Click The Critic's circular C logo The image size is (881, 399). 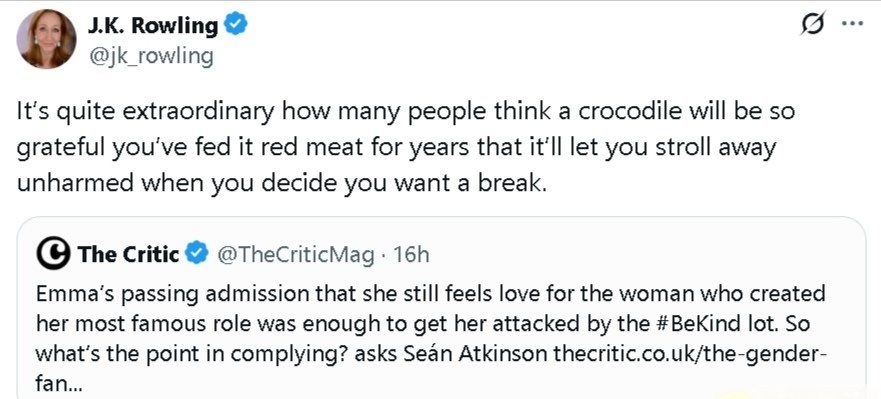[53, 255]
